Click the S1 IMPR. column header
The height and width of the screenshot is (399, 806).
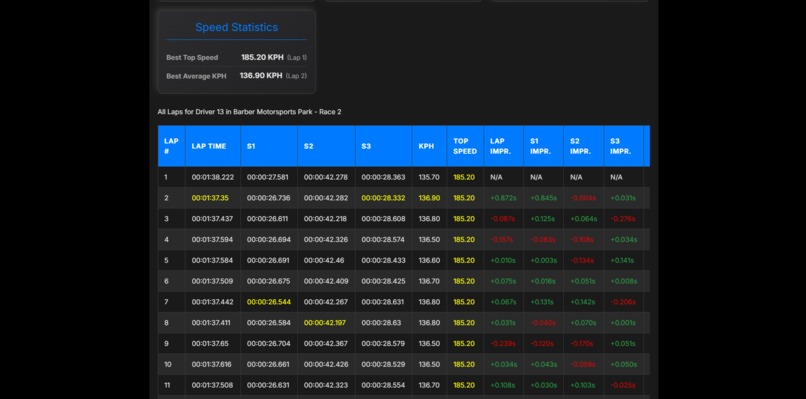tap(543, 146)
